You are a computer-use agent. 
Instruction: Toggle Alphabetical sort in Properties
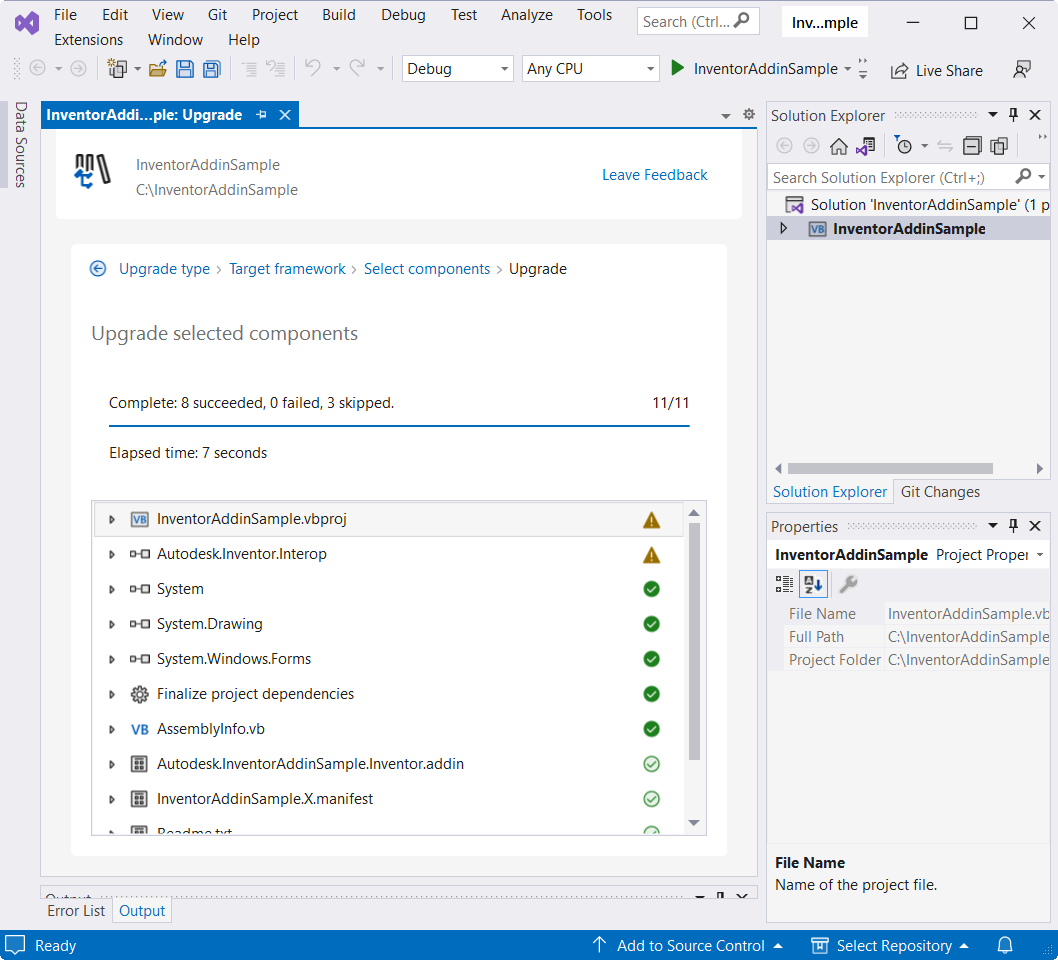tap(813, 584)
